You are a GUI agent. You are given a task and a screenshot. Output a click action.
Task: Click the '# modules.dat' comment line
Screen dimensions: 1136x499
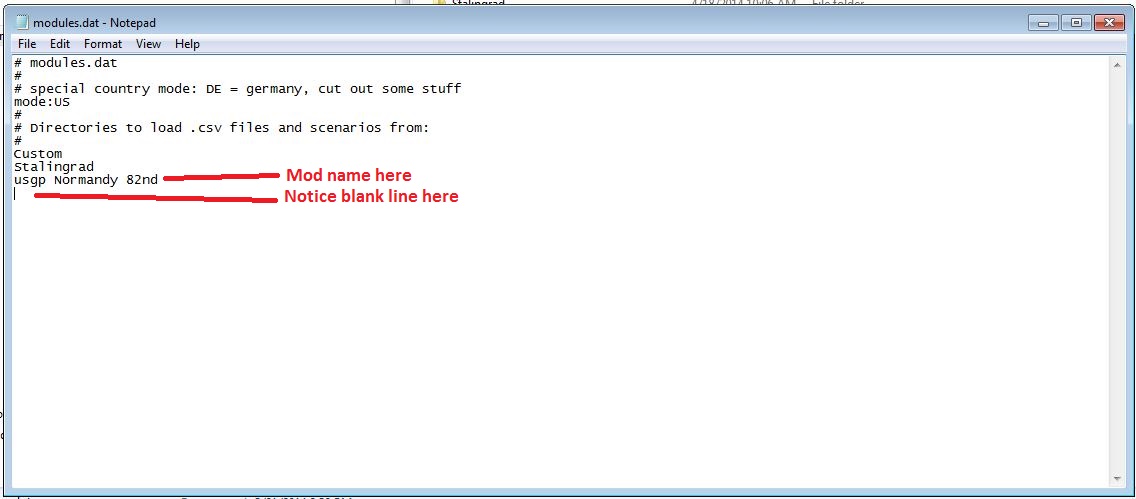click(x=66, y=63)
